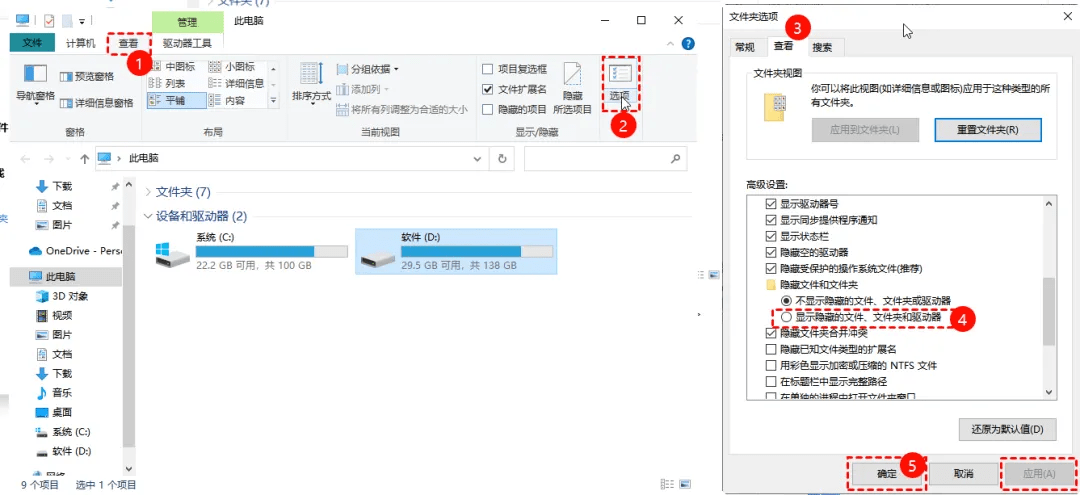Image resolution: width=1080 pixels, height=495 pixels.
Task: Uncheck 隐藏受保护的操作系统文件 option
Action: click(x=771, y=268)
